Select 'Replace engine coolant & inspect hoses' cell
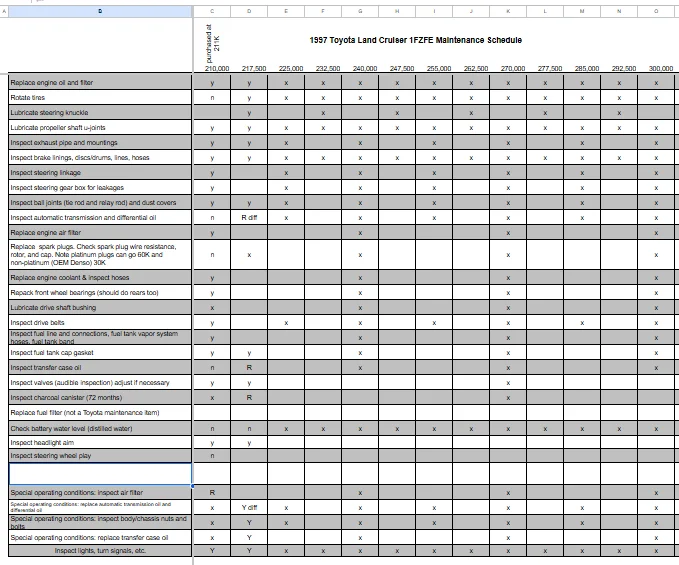Image resolution: width=679 pixels, height=565 pixels. (x=100, y=278)
